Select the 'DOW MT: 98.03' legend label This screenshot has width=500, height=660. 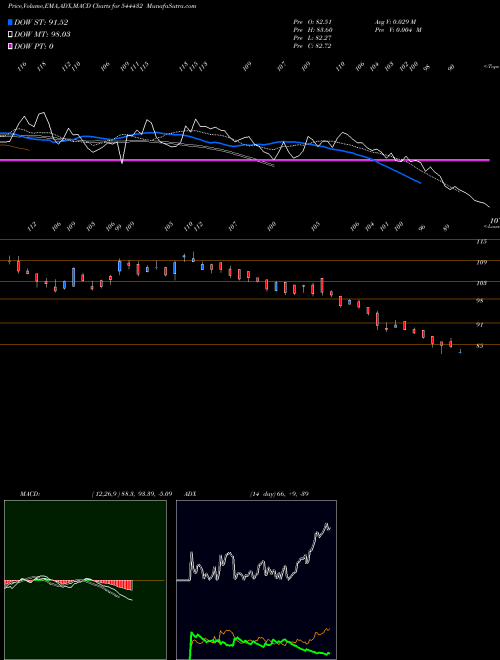[42, 34]
